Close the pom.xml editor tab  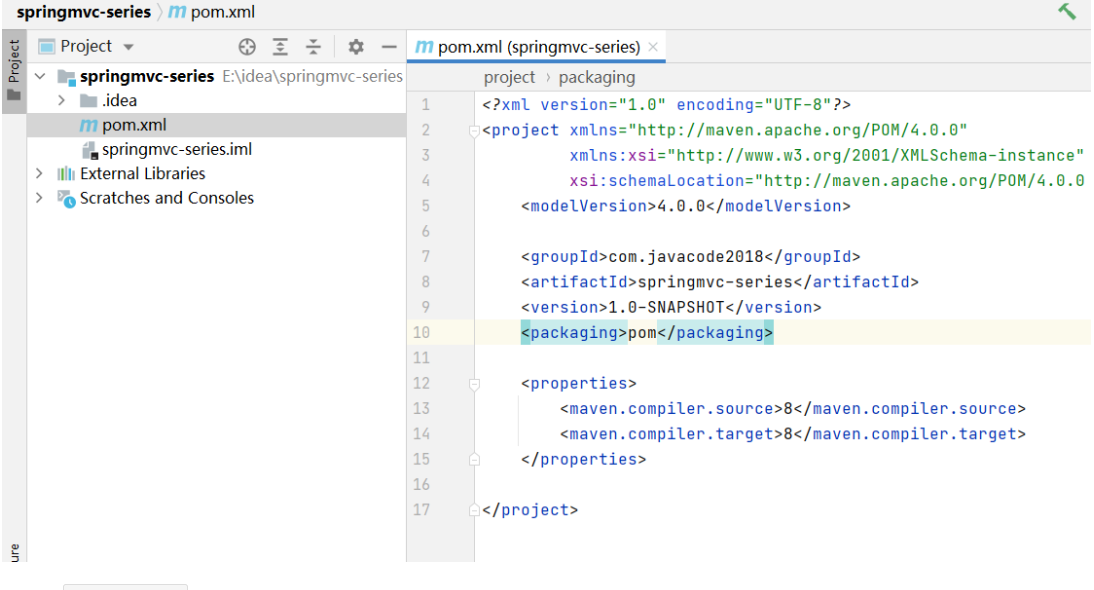pos(653,47)
